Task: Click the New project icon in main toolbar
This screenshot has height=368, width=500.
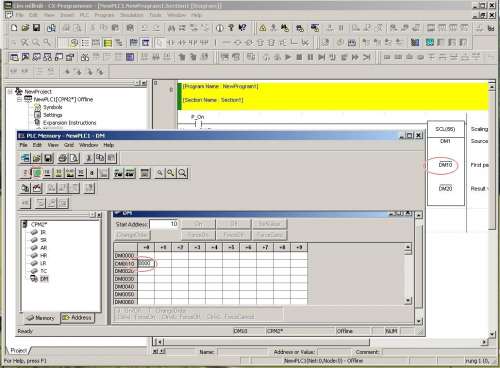Action: point(14,28)
